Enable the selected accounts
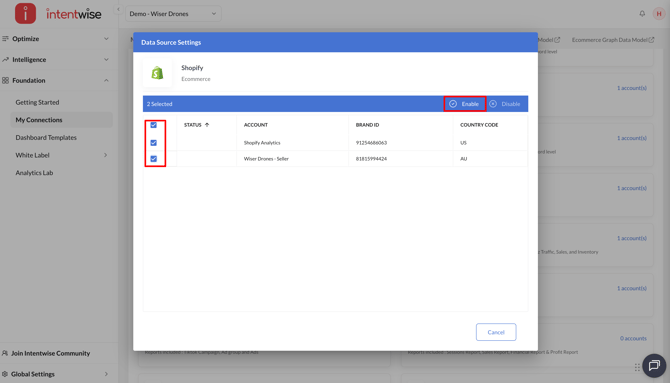The width and height of the screenshot is (670, 383). 464,104
